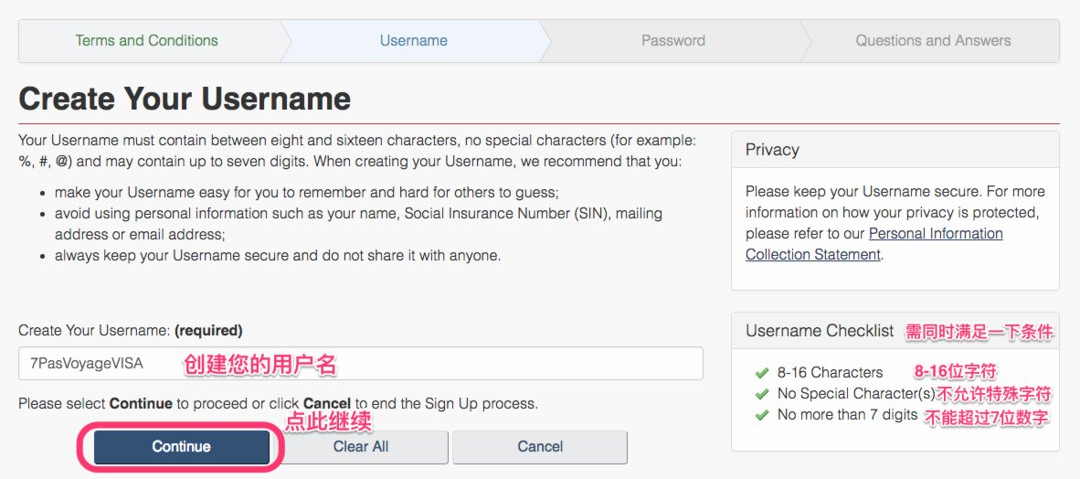This screenshot has height=479, width=1080.
Task: Open the Password step tab
Action: click(x=673, y=41)
